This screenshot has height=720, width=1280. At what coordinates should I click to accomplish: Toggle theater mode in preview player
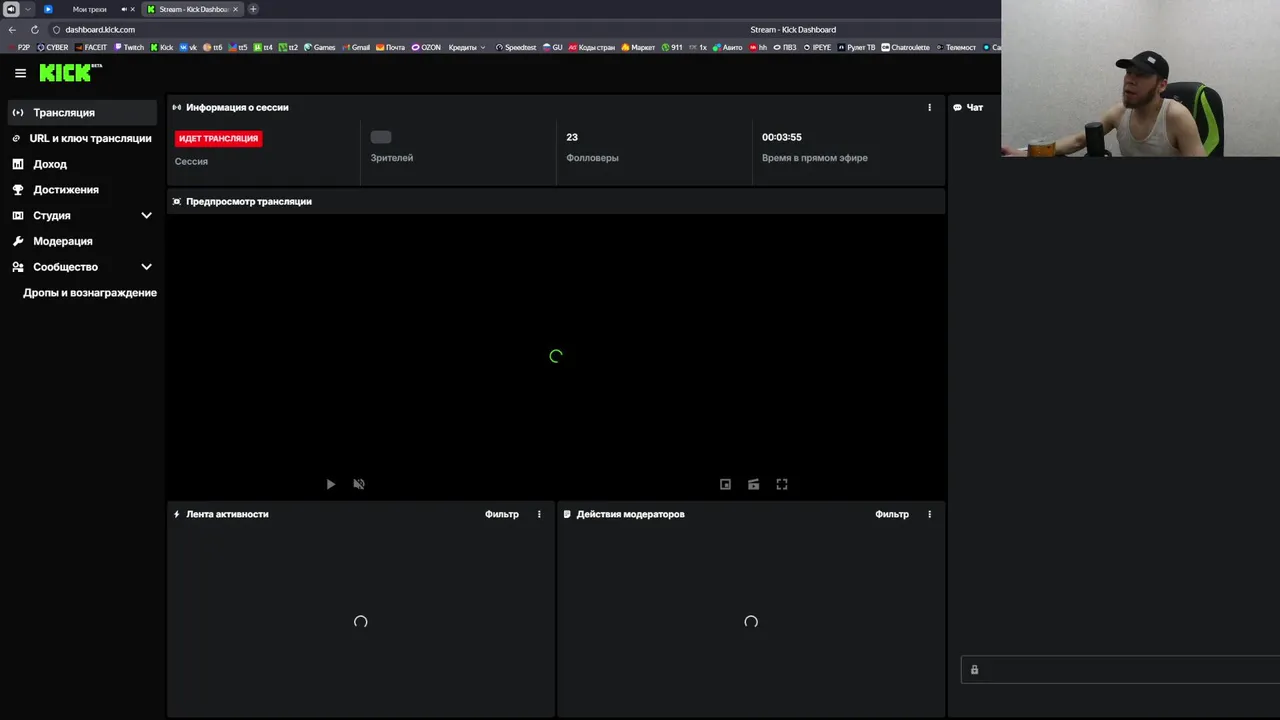click(754, 484)
